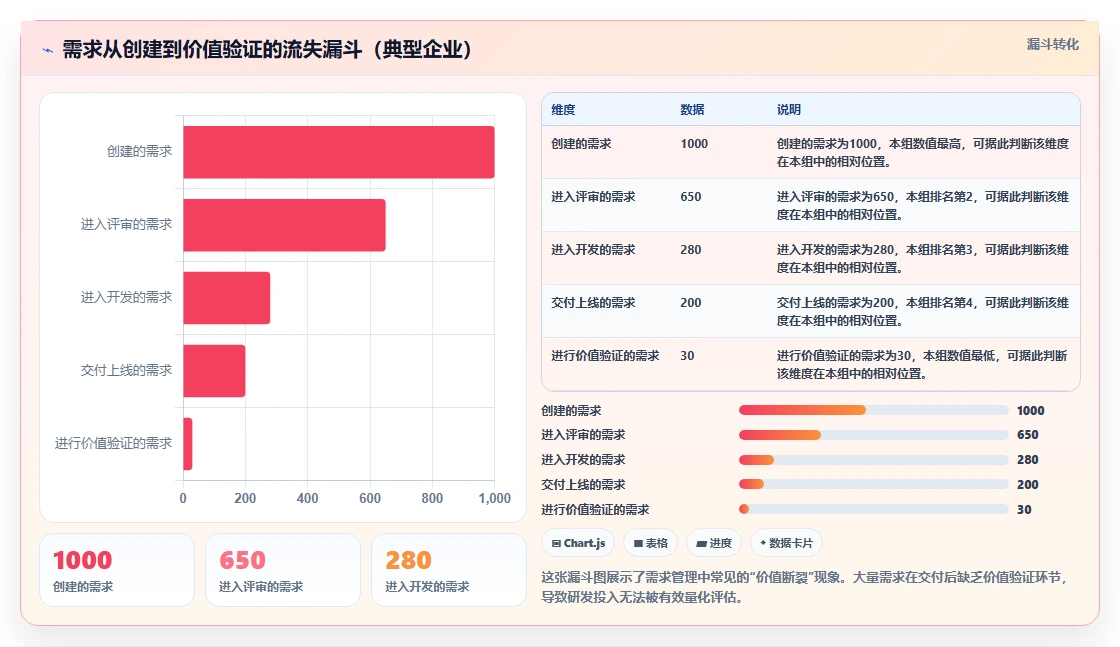
Task: Click the 交付上线的需求 bar in the chart
Action: 214,371
